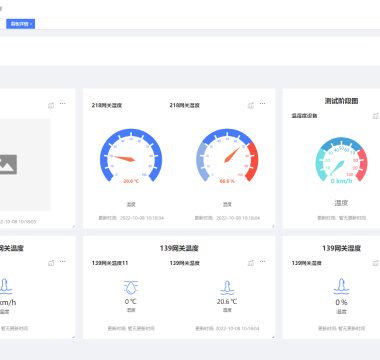The width and height of the screenshot is (380, 360).
Task: Open the three-dot menu in image placeholder card
Action: 63,104
